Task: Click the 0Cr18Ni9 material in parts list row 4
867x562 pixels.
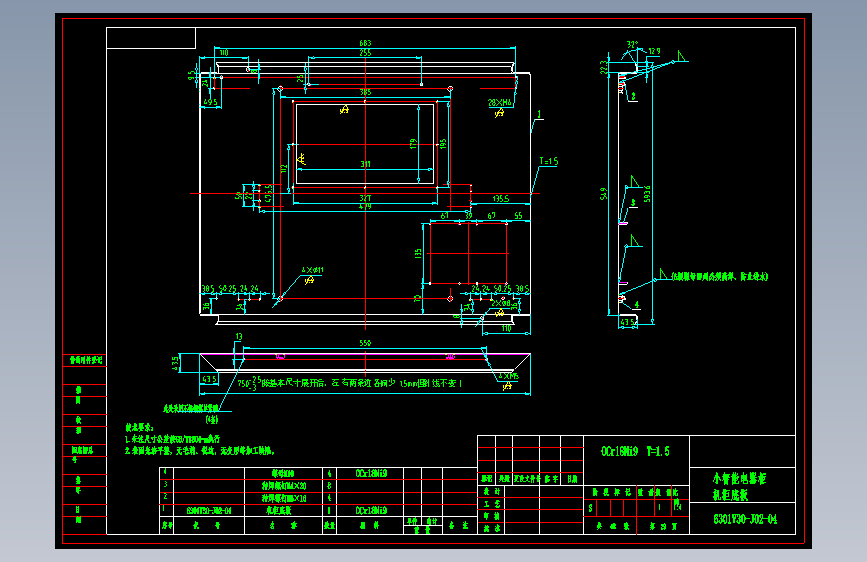Action: [370, 473]
